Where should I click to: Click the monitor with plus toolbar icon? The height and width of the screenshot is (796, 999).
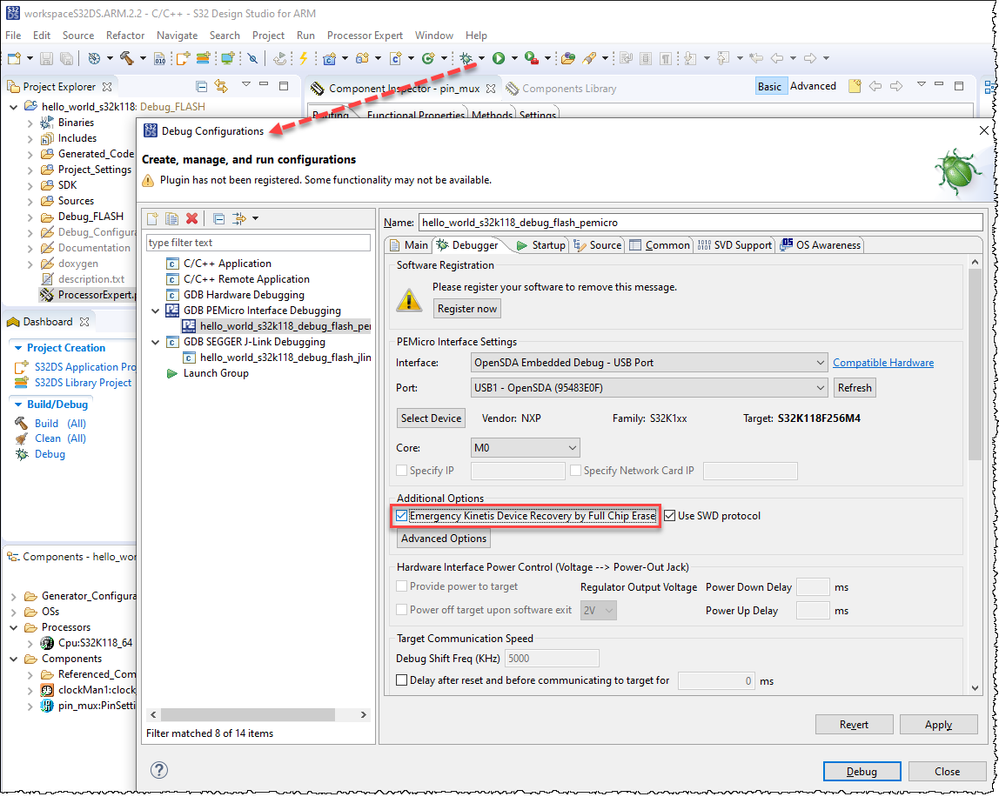click(x=227, y=59)
